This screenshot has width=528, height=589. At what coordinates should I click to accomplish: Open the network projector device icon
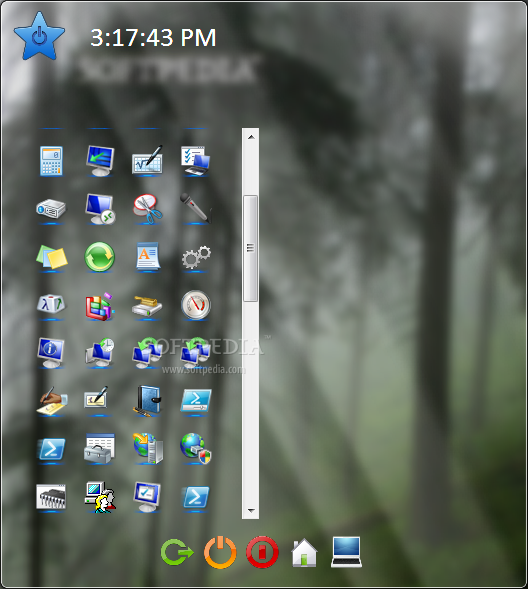tap(51, 209)
